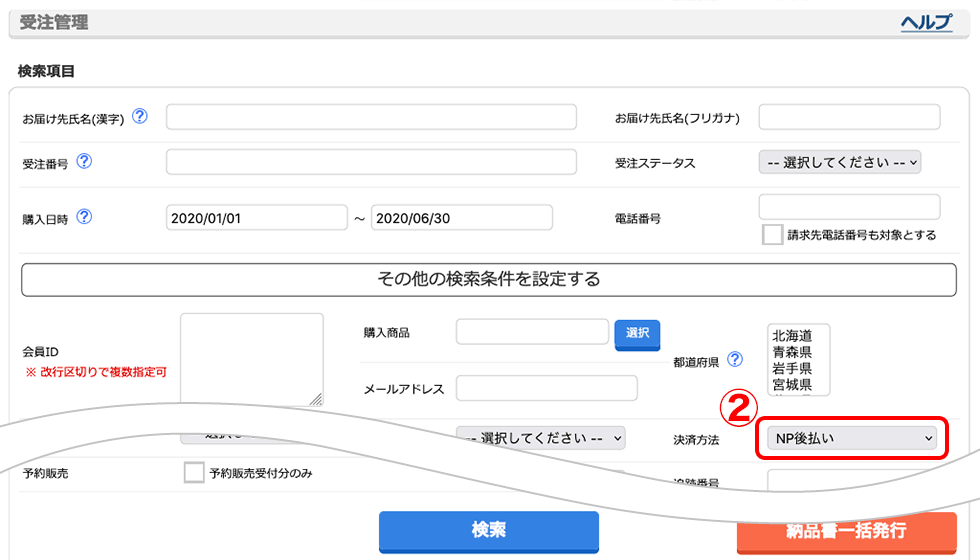Open the ヘルプ link
980x560 pixels.
926,22
